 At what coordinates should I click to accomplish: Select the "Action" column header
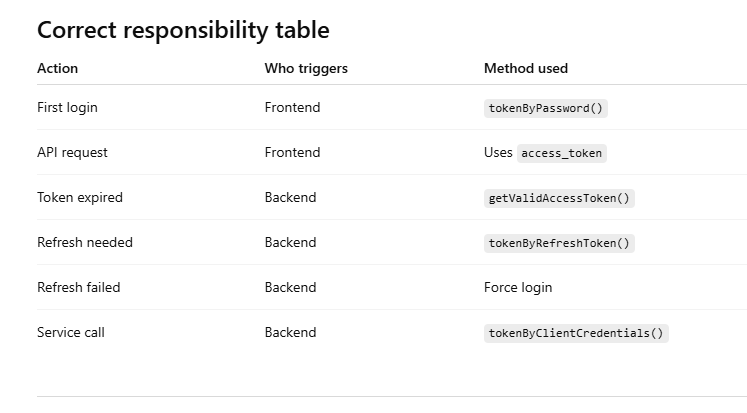click(x=57, y=69)
